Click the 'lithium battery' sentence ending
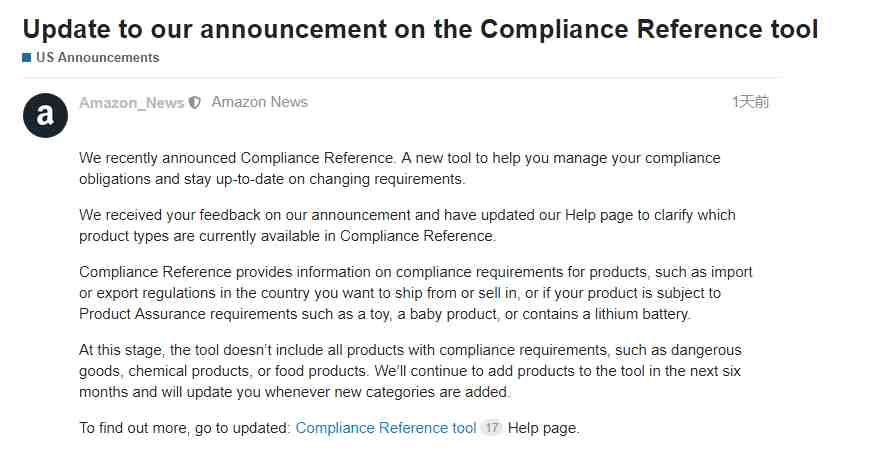Viewport: 880px width, 463px height. (643, 314)
